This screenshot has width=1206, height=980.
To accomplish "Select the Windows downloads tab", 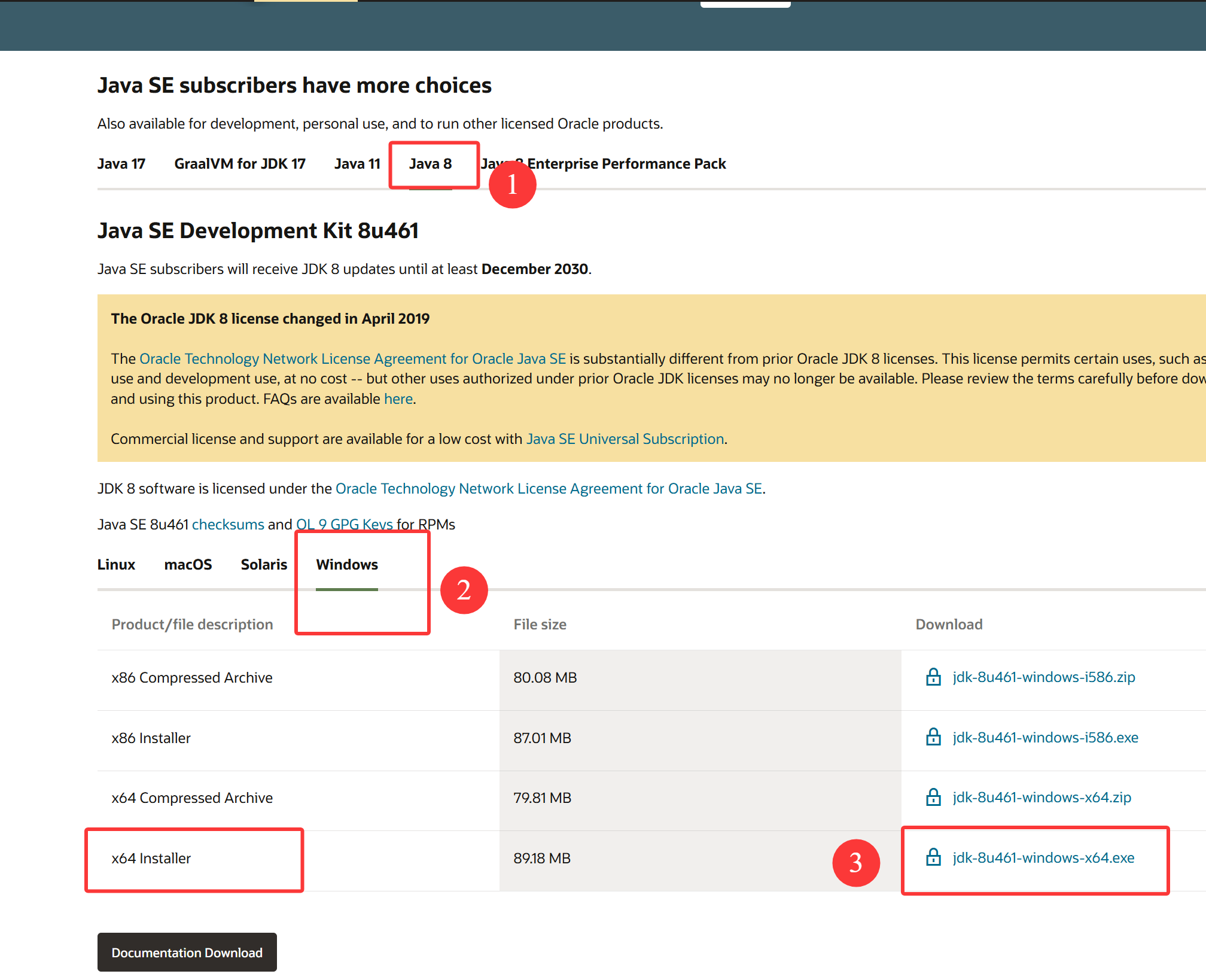I will [x=347, y=565].
